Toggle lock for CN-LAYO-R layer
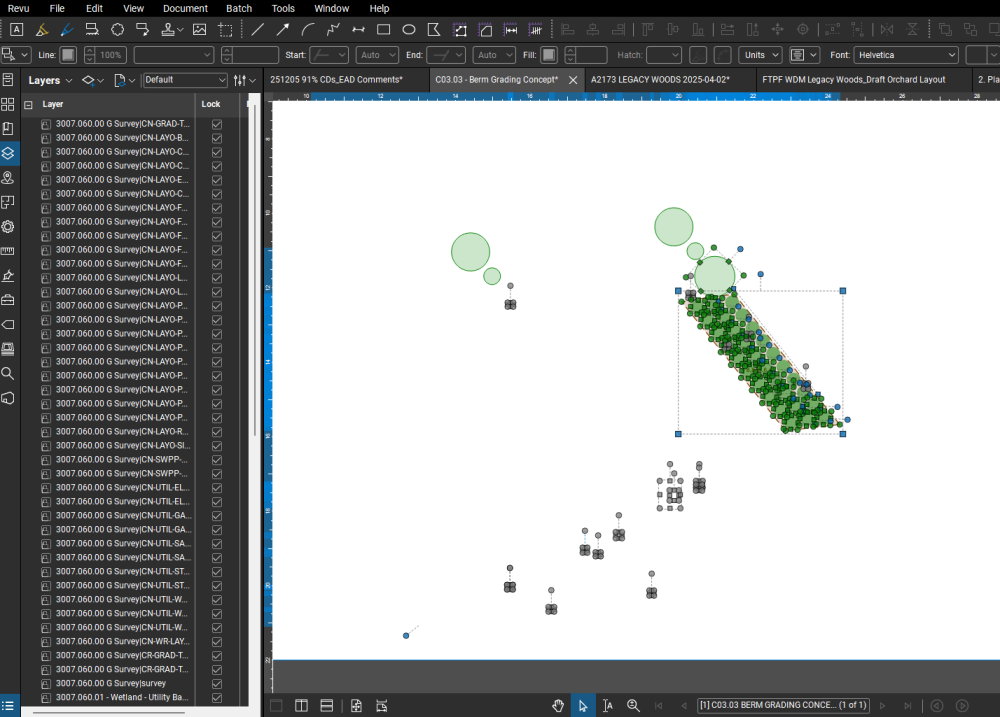This screenshot has height=717, width=1000. (x=217, y=432)
